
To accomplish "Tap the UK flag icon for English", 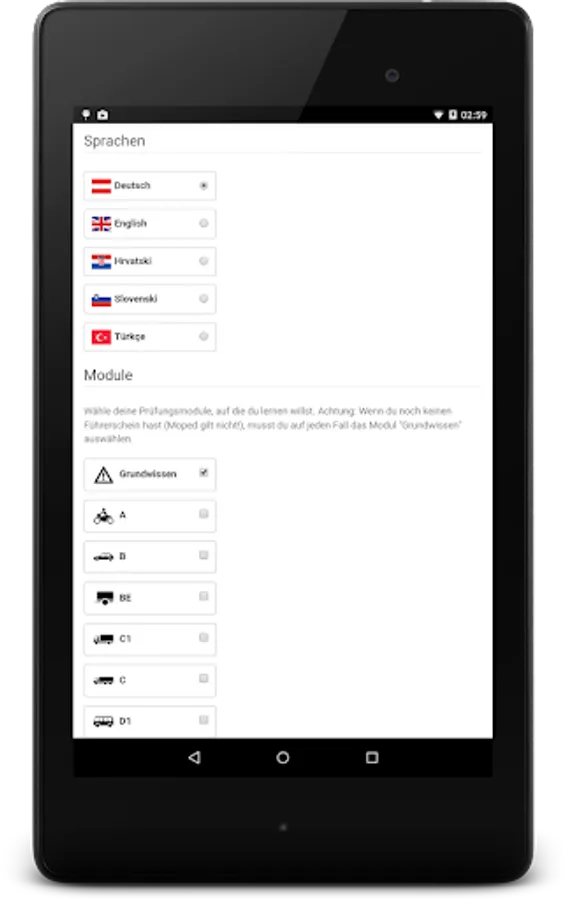I will coord(101,224).
